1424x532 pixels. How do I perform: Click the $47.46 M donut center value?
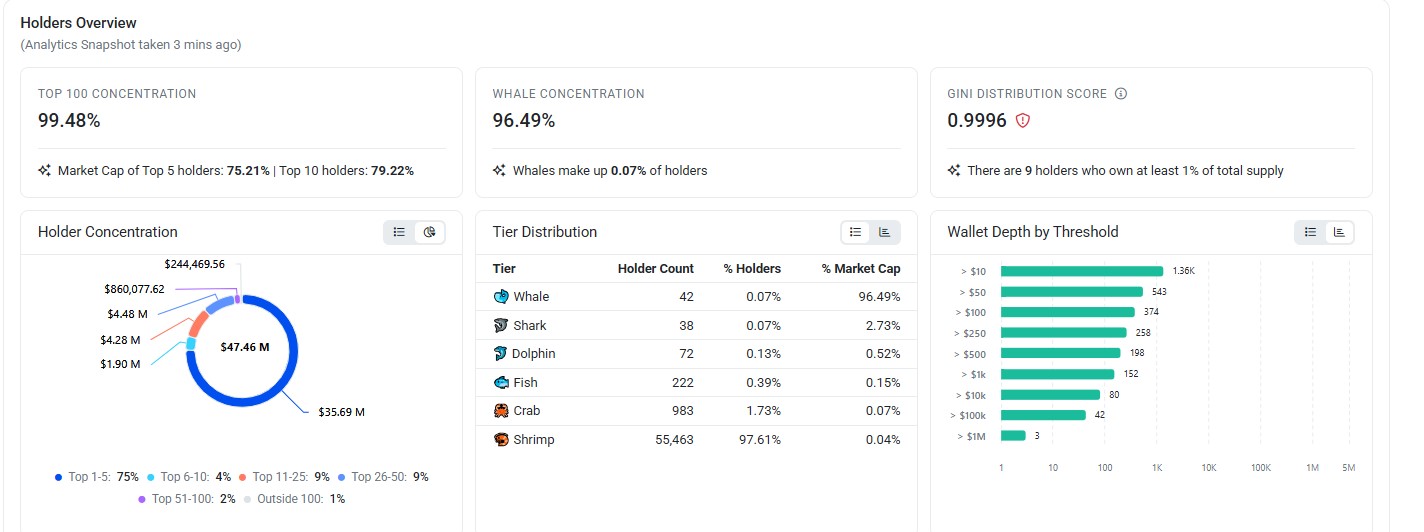(245, 347)
